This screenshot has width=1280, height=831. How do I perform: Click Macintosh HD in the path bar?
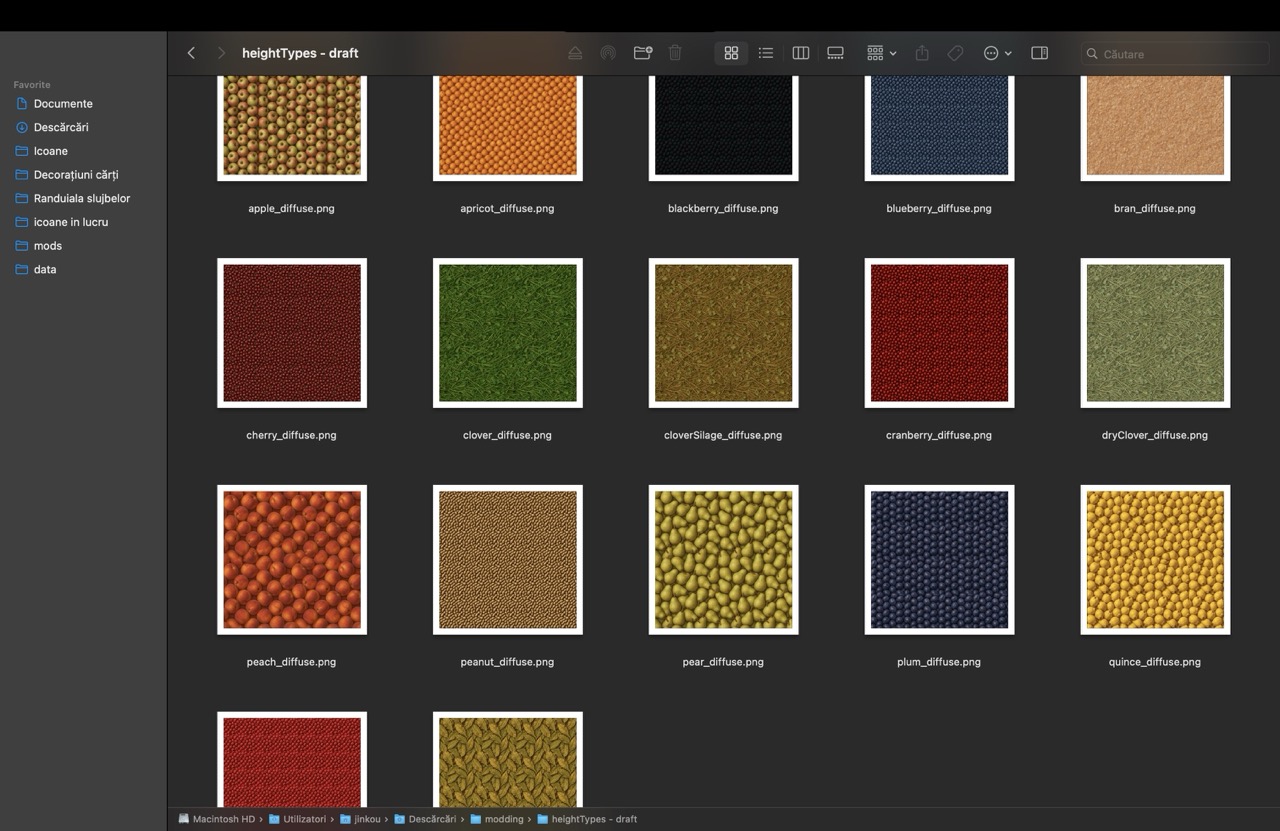click(222, 819)
